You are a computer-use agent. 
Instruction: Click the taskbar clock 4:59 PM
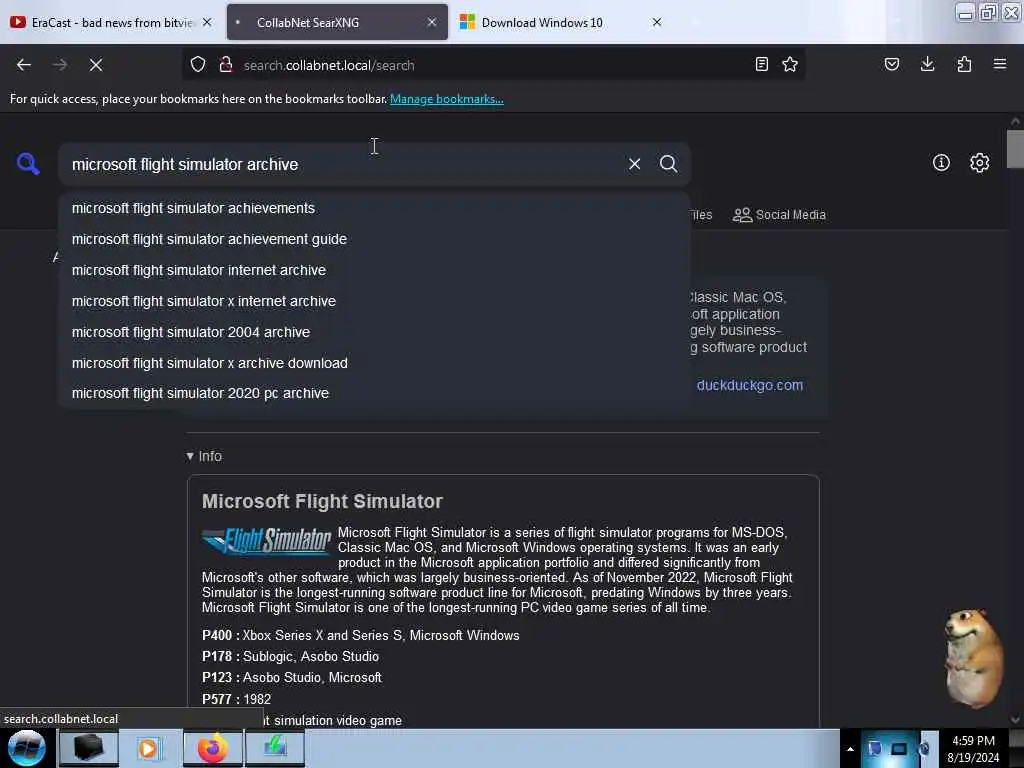(973, 749)
